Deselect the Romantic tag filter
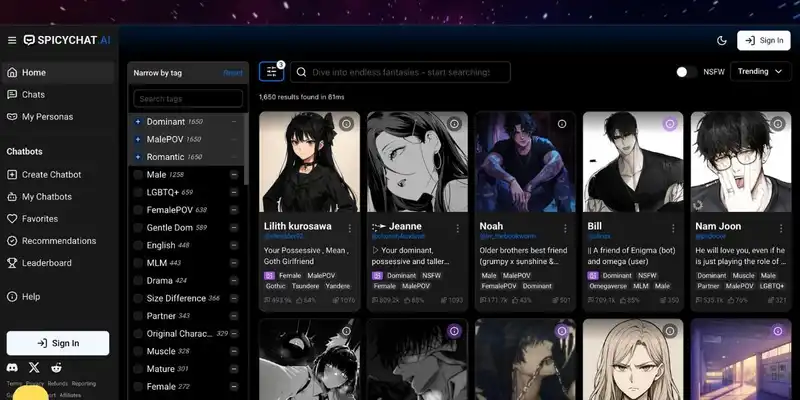Viewport: 800px width, 400px height. (138, 157)
